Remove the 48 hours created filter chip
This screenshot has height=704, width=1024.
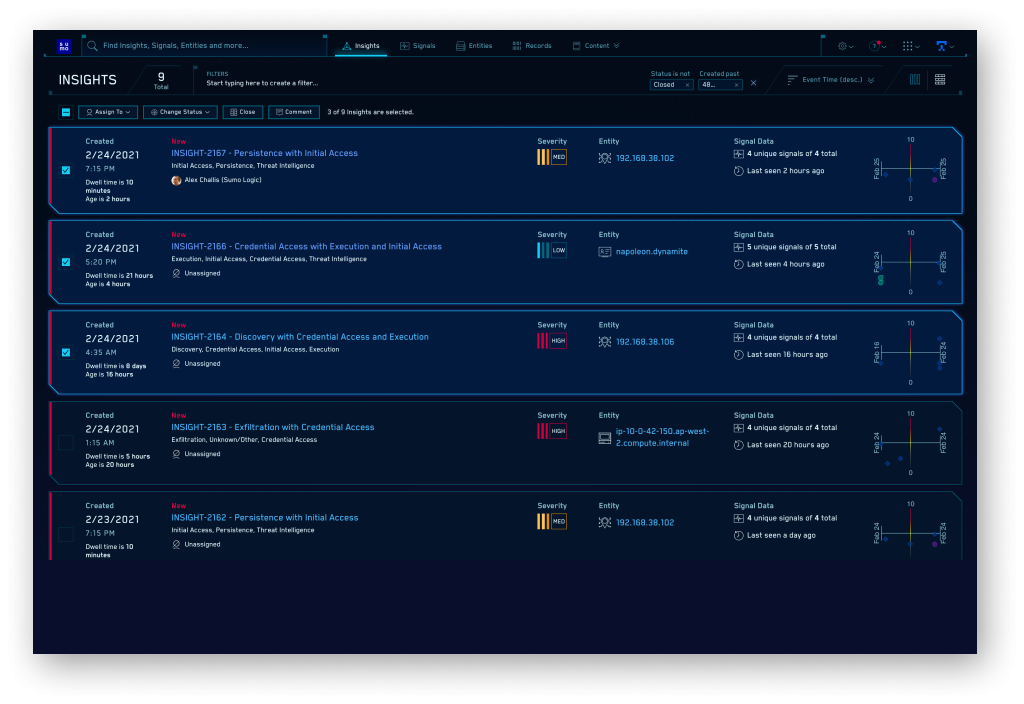click(x=737, y=85)
